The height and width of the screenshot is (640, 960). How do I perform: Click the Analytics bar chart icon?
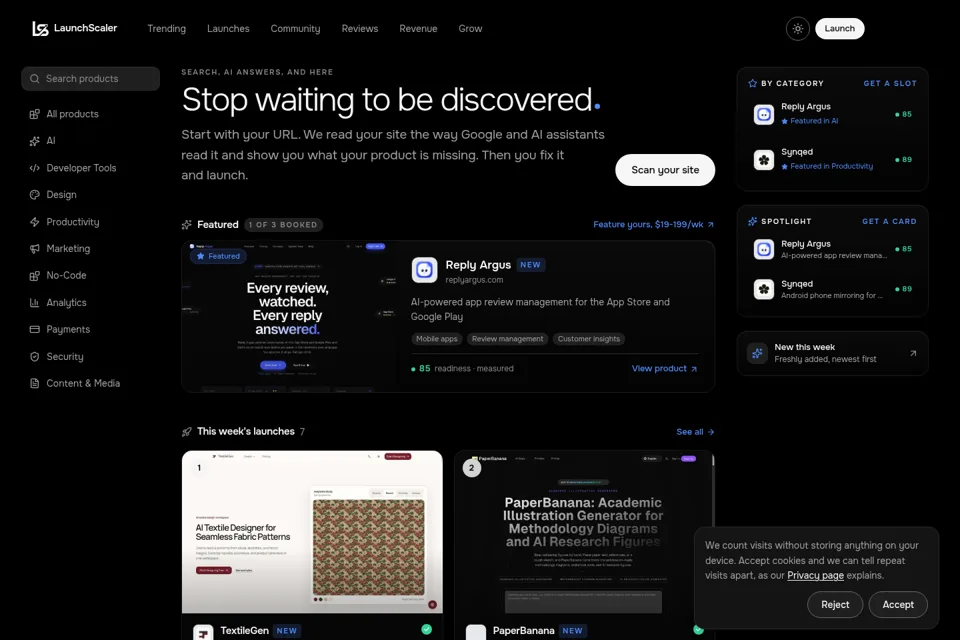tap(35, 303)
